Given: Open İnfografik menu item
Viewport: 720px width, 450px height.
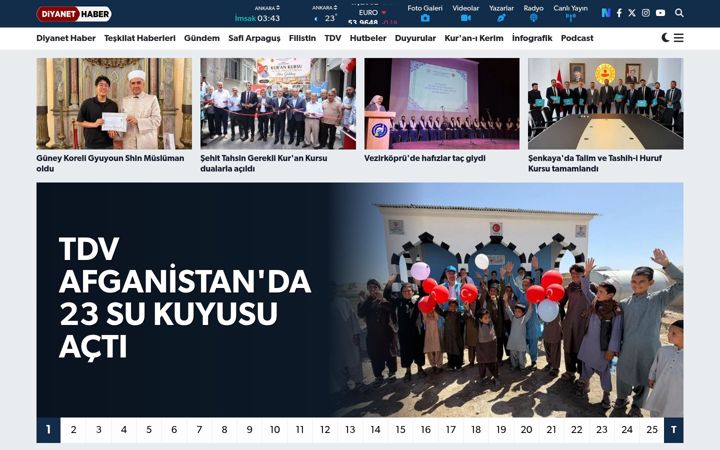Looking at the screenshot, I should pos(532,38).
